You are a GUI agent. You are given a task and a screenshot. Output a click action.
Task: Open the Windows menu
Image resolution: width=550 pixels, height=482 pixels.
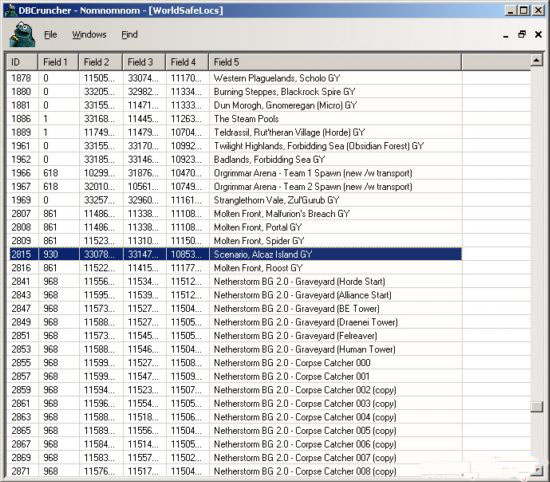[89, 34]
